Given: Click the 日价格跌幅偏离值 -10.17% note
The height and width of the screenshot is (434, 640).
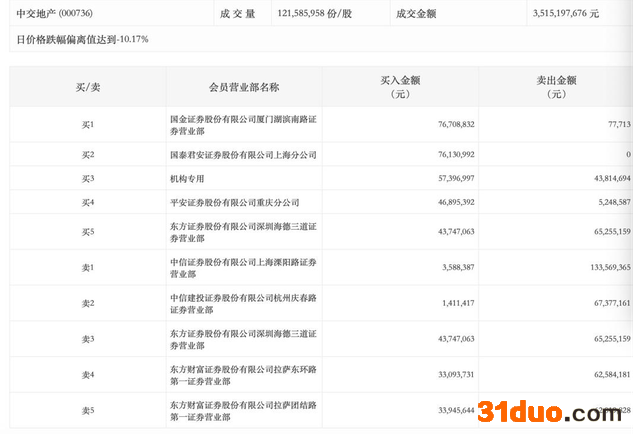Looking at the screenshot, I should pyautogui.click(x=82, y=40).
